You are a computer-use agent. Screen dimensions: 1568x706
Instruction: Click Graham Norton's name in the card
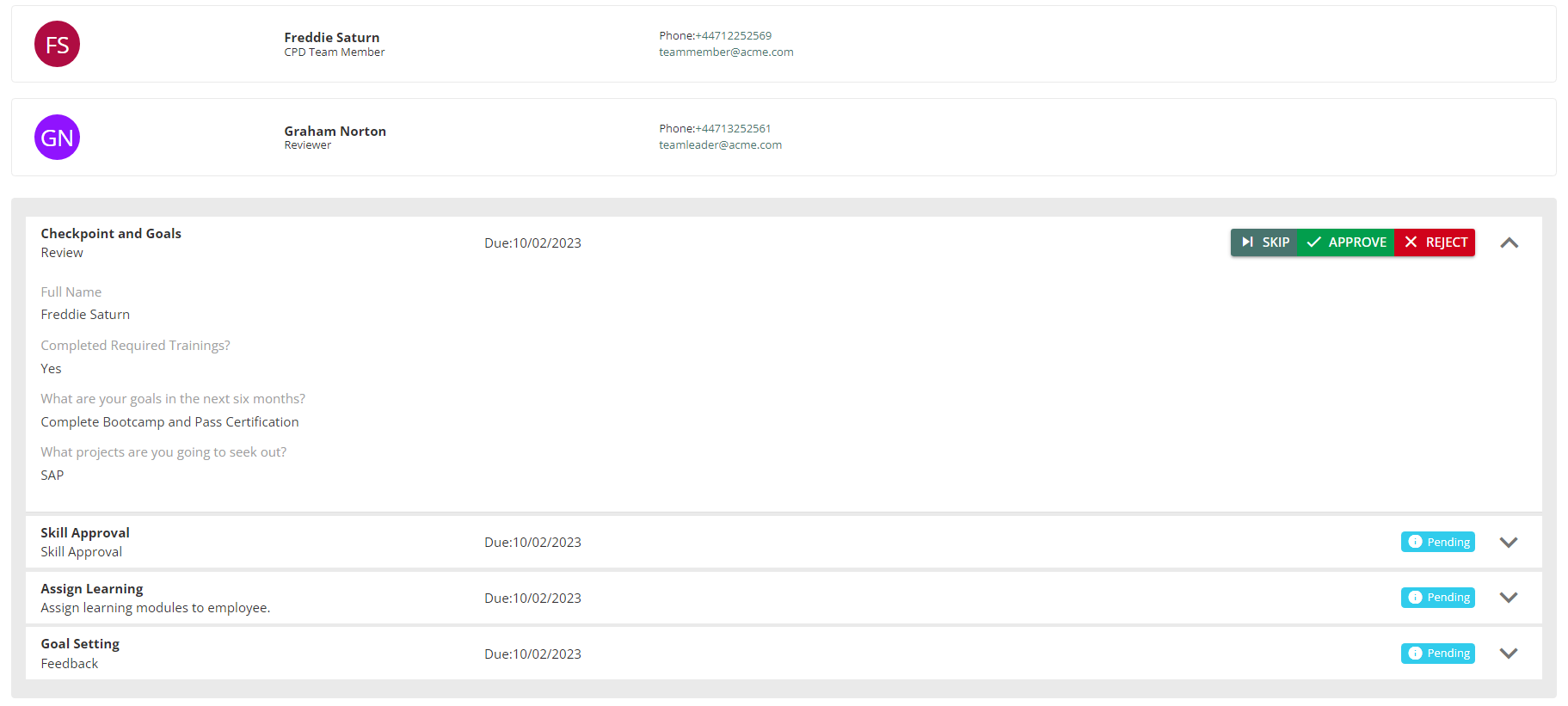coord(335,131)
